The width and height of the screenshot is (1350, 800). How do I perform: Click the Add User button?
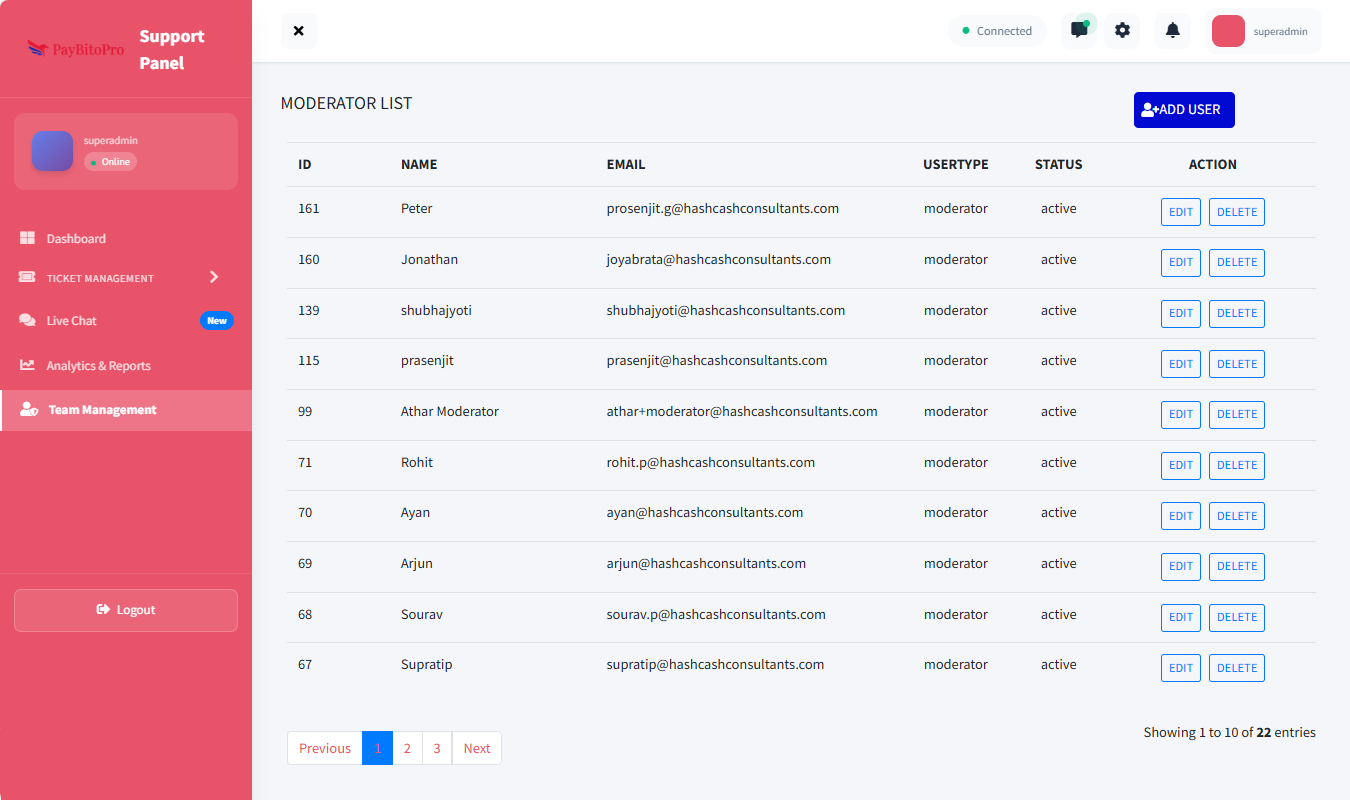point(1184,110)
